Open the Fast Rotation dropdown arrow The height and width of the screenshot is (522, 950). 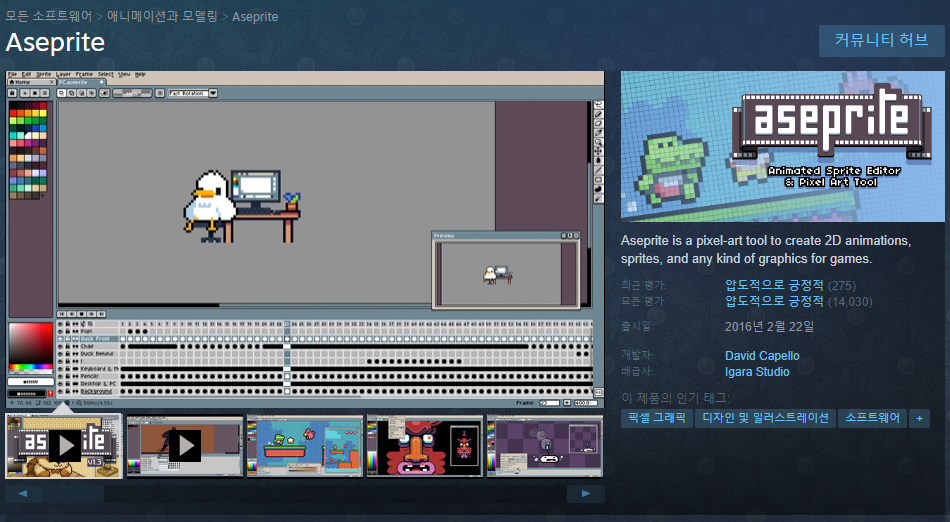tap(213, 93)
